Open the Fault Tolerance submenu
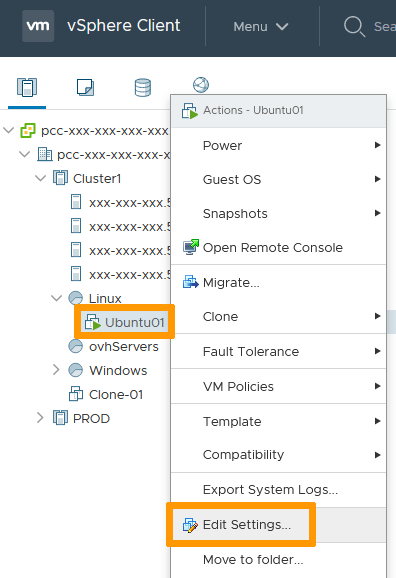The image size is (396, 578). click(x=278, y=351)
